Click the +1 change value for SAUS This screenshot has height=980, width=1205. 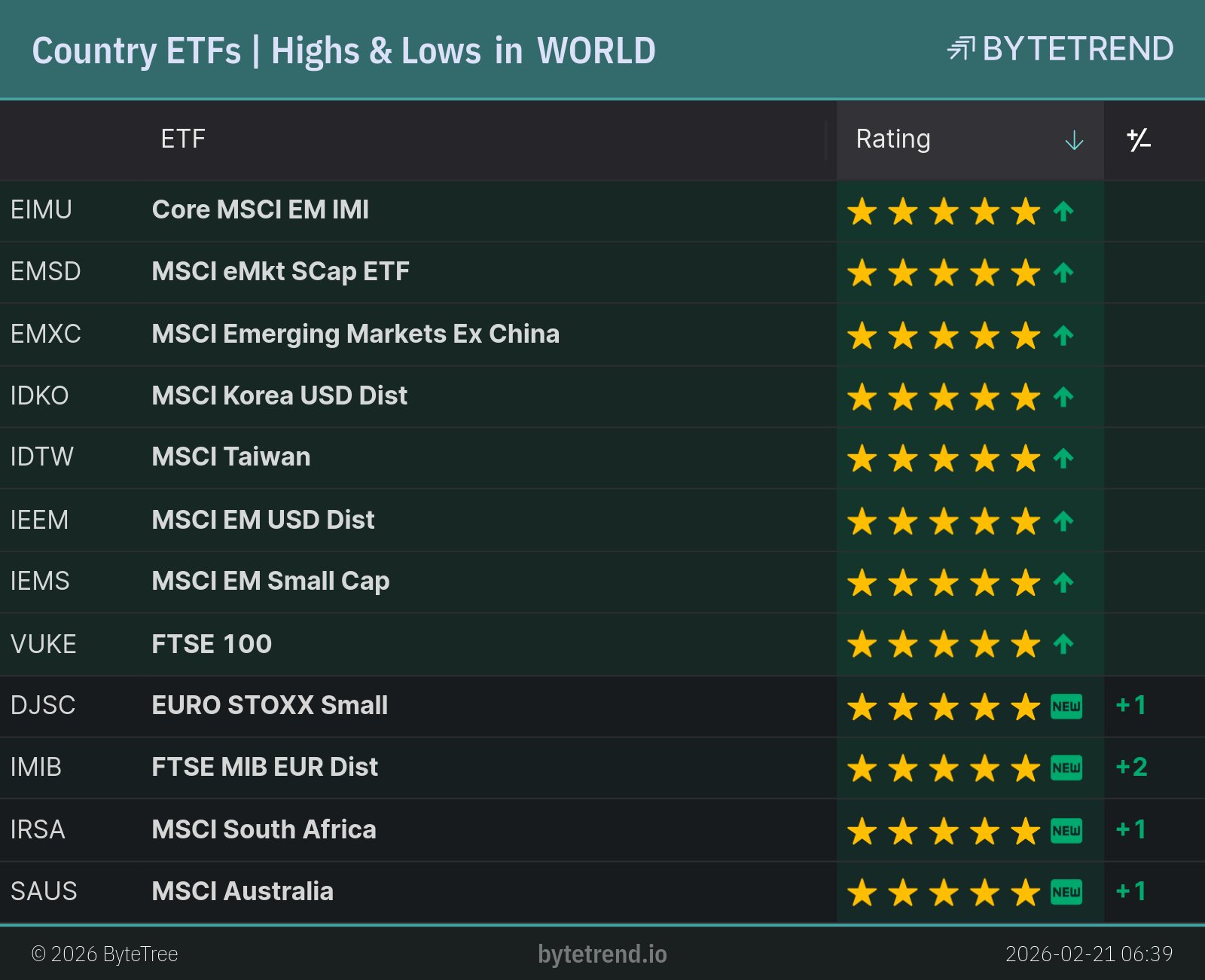tap(1130, 891)
